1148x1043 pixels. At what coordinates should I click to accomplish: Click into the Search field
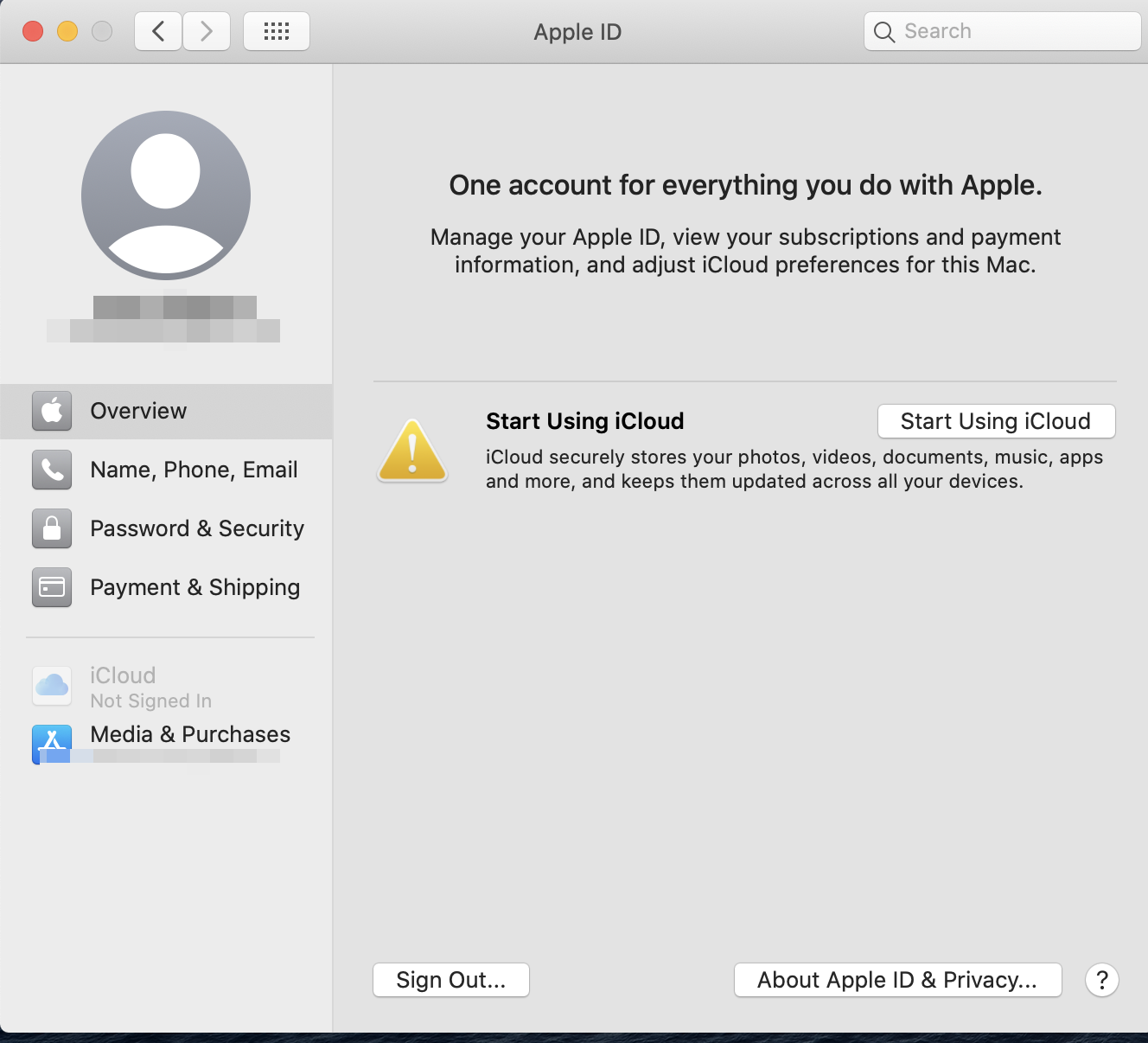tap(1003, 32)
